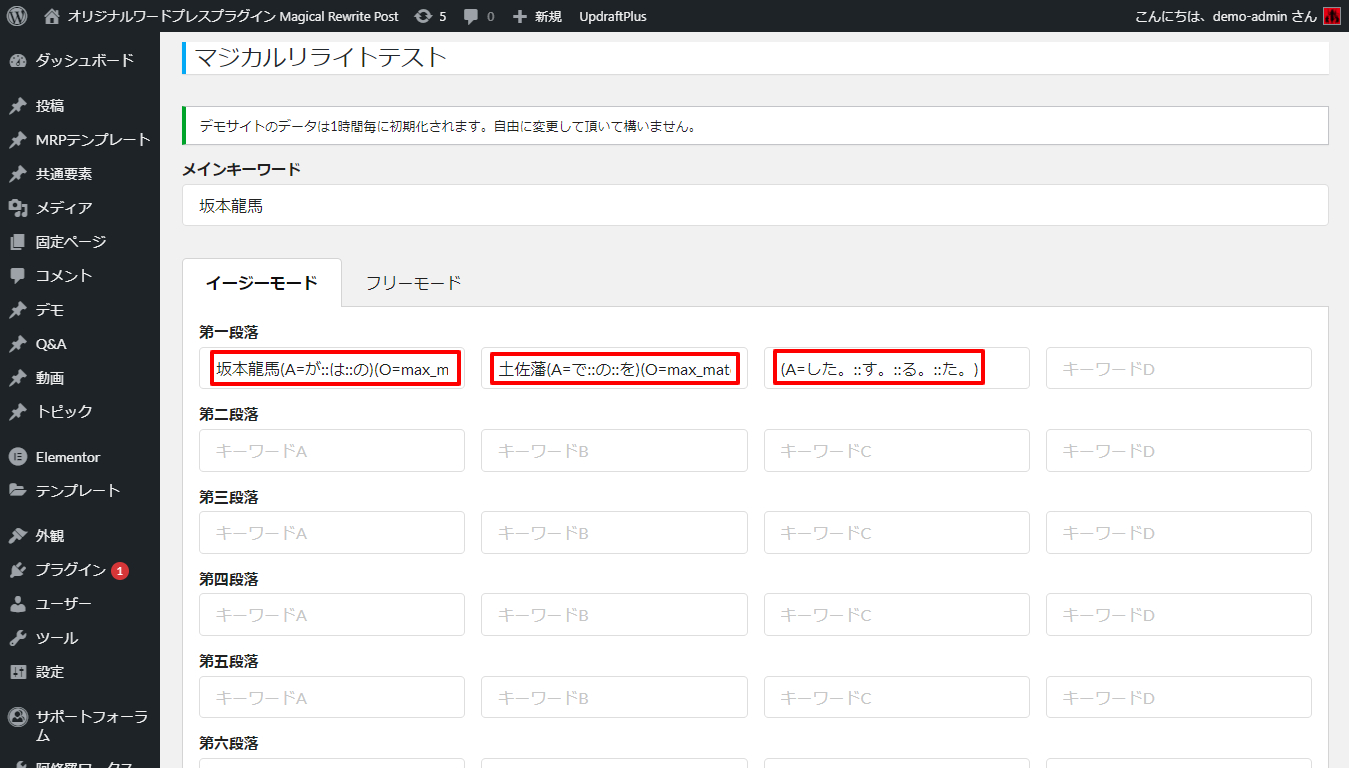Click the ツール wrench icon
Image resolution: width=1349 pixels, height=768 pixels.
pos(17,638)
